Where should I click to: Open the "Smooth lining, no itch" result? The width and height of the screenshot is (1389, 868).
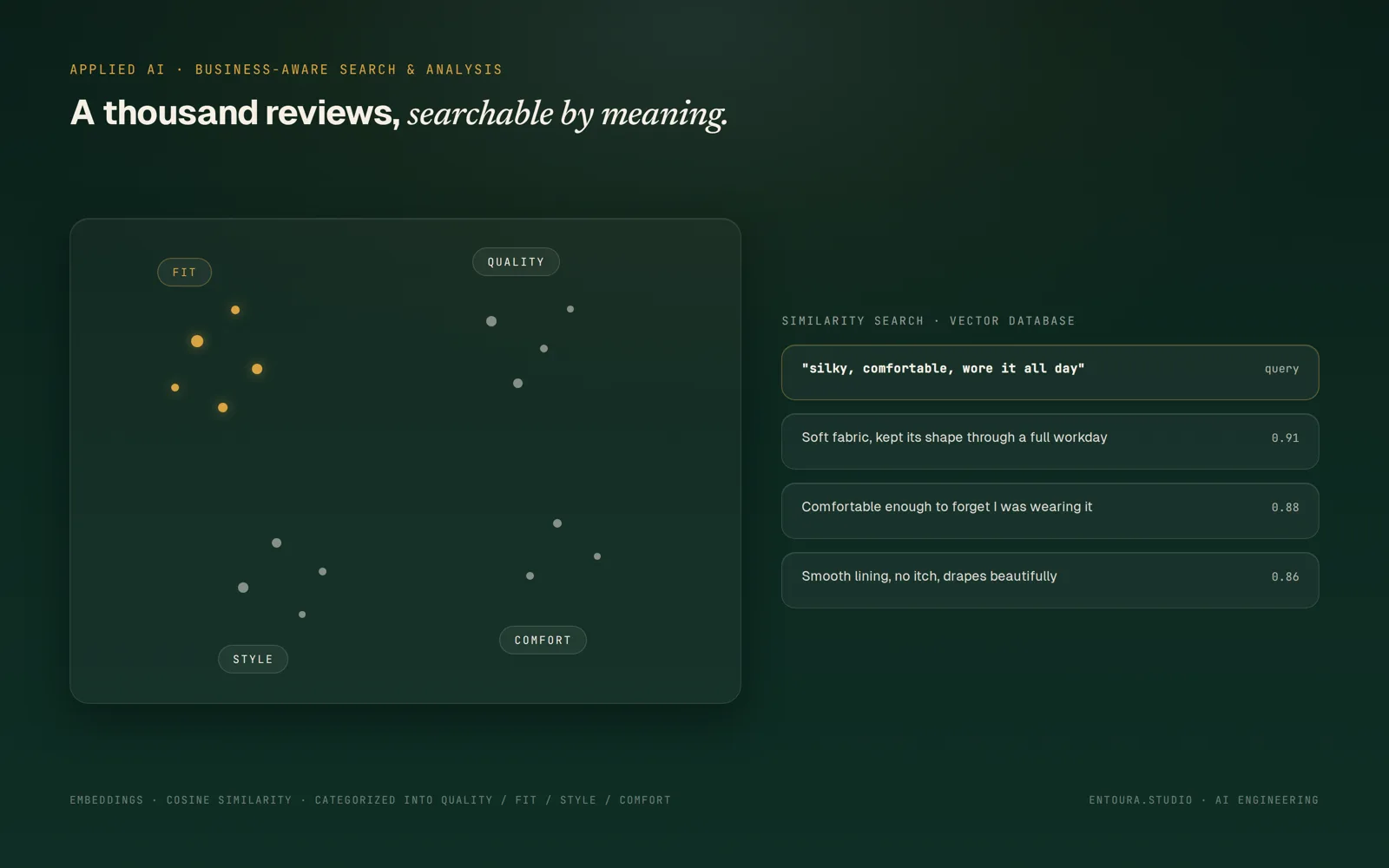pos(1050,581)
